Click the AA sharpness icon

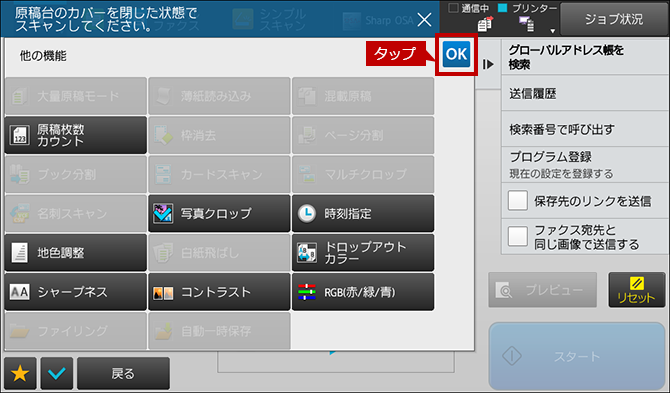coord(20,292)
